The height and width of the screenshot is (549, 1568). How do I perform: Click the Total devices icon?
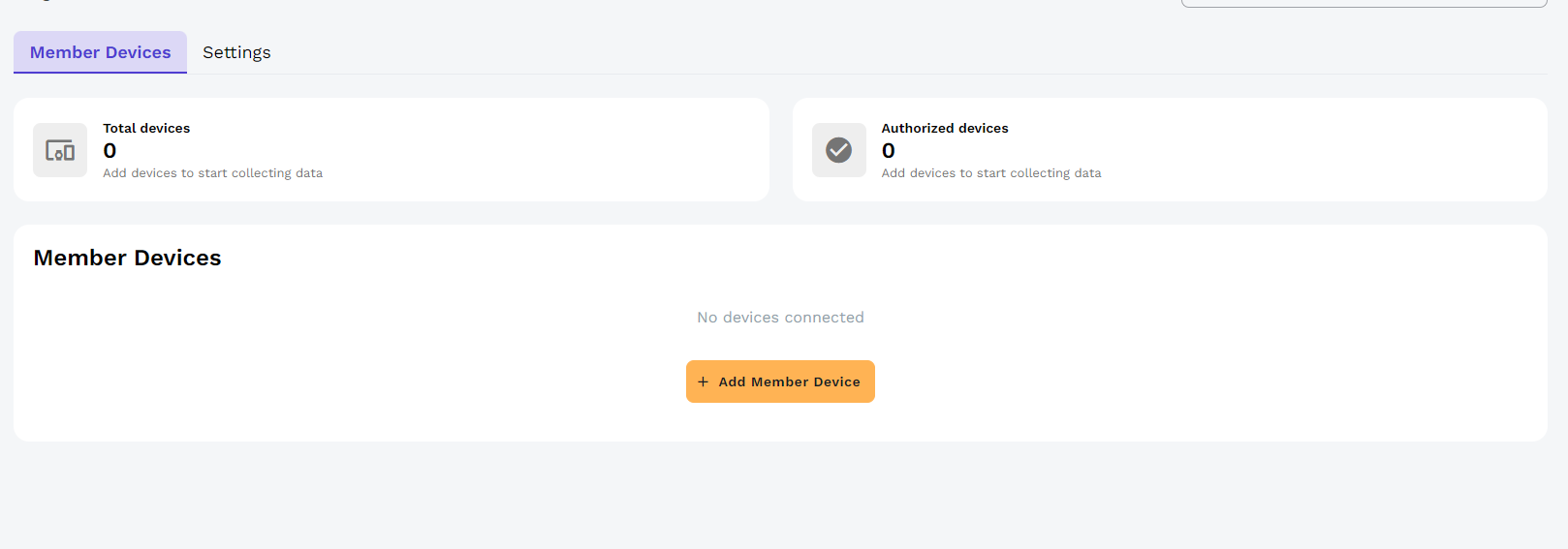(60, 150)
